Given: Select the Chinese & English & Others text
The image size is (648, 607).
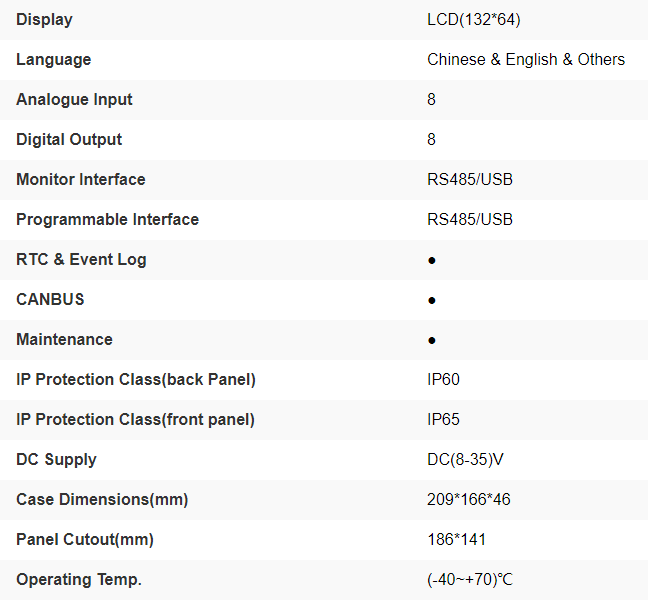Looking at the screenshot, I should (x=526, y=60).
